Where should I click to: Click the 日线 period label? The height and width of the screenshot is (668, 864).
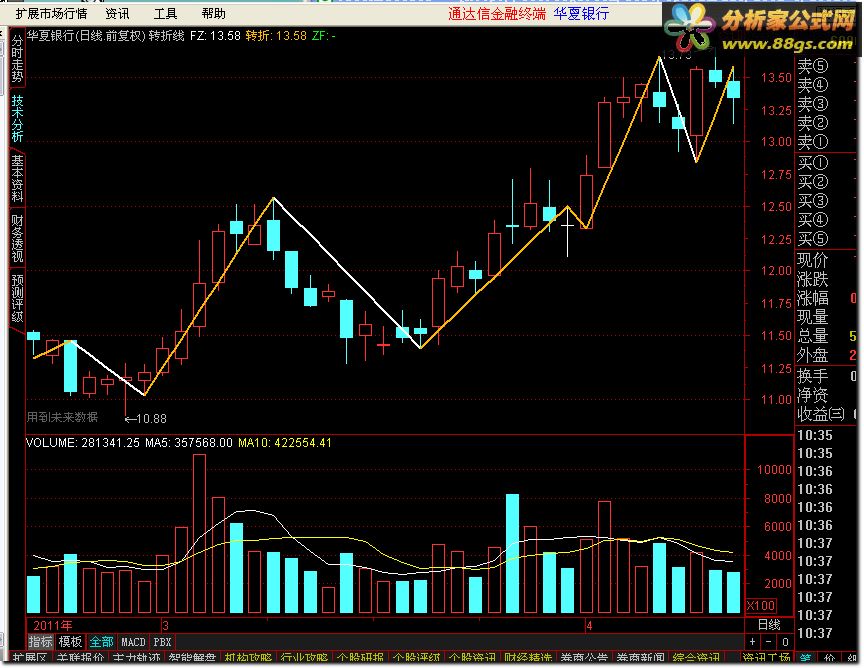coord(769,624)
